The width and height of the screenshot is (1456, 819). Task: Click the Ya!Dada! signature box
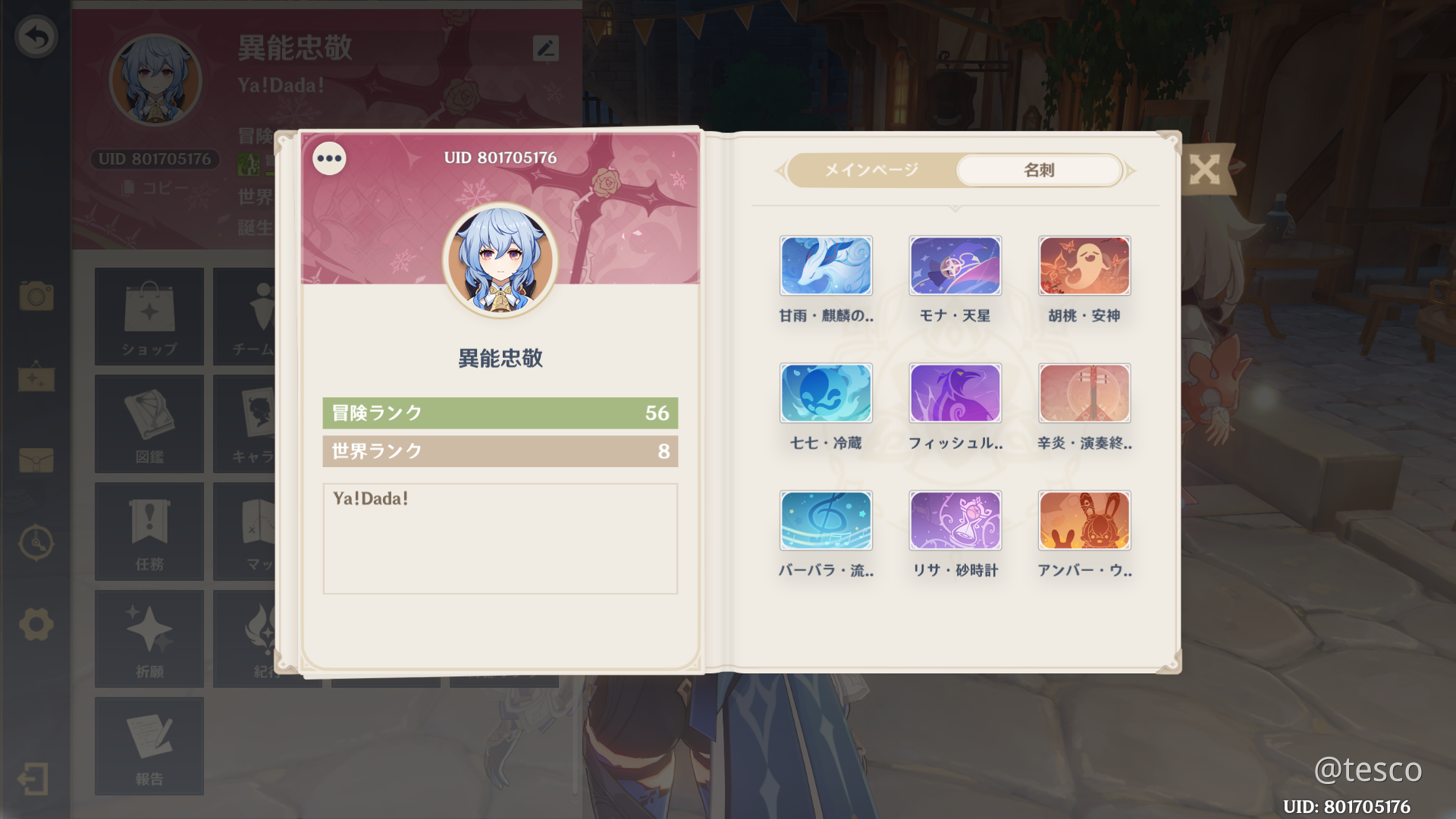click(500, 538)
